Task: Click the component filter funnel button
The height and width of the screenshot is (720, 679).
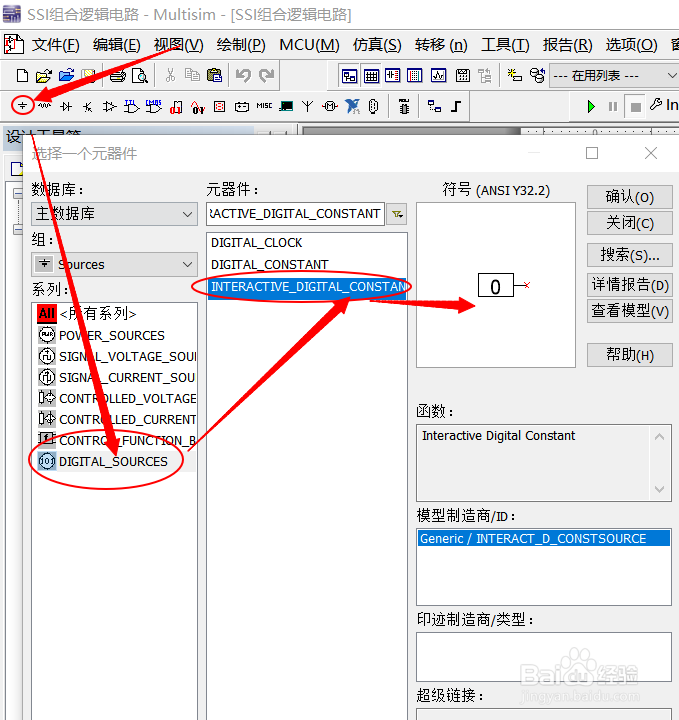Action: (x=397, y=214)
